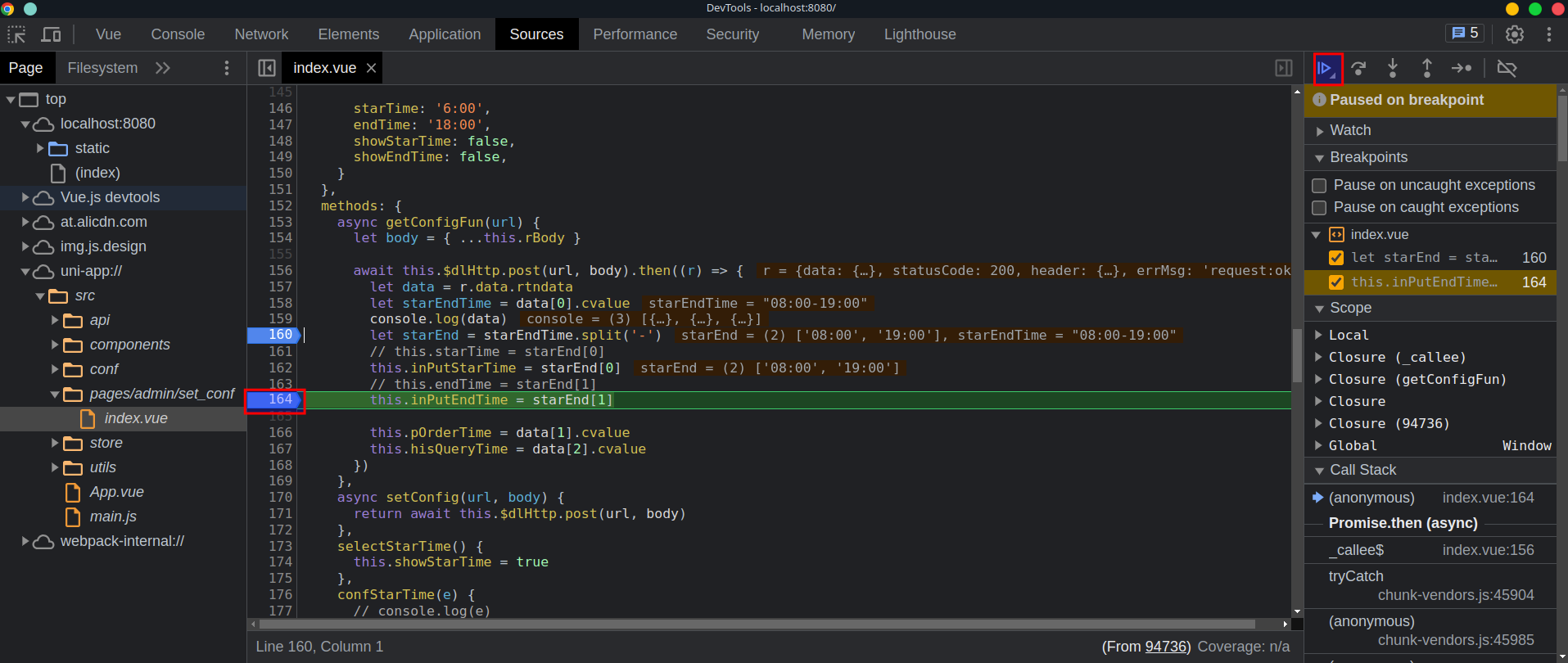Image resolution: width=1568 pixels, height=663 pixels.
Task: Deactivate breakpoints icon
Action: pos(1507,69)
